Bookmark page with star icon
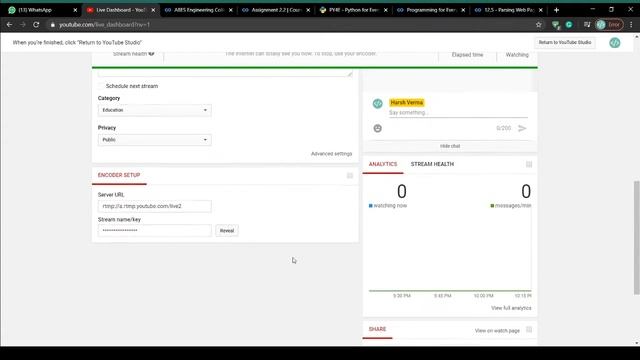This screenshot has height=360, width=640. (x=538, y=24)
